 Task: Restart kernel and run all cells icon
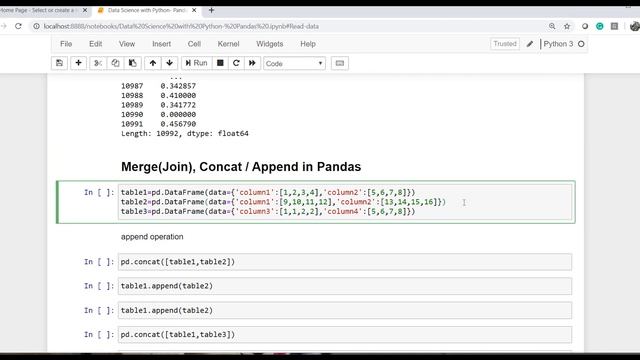click(252, 63)
